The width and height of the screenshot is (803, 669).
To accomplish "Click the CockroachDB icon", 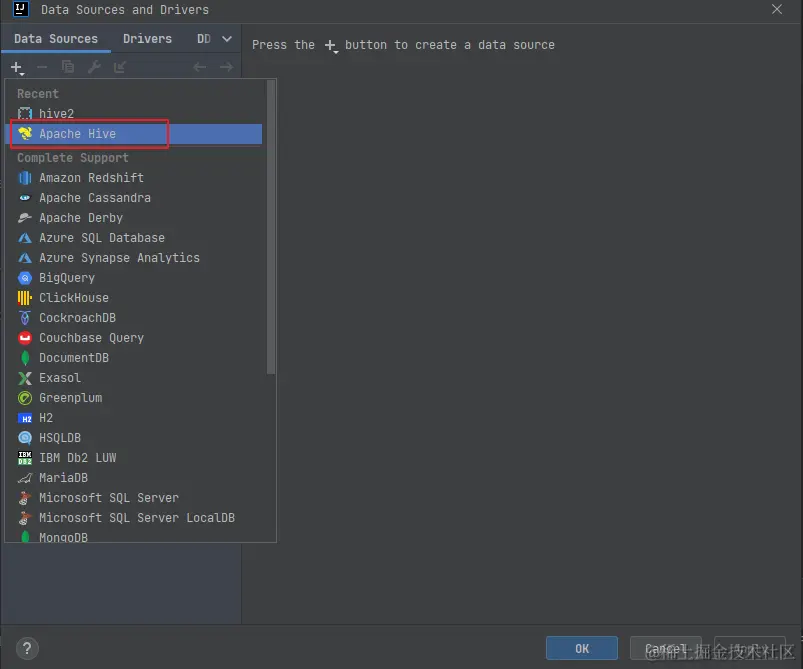I will [x=25, y=318].
